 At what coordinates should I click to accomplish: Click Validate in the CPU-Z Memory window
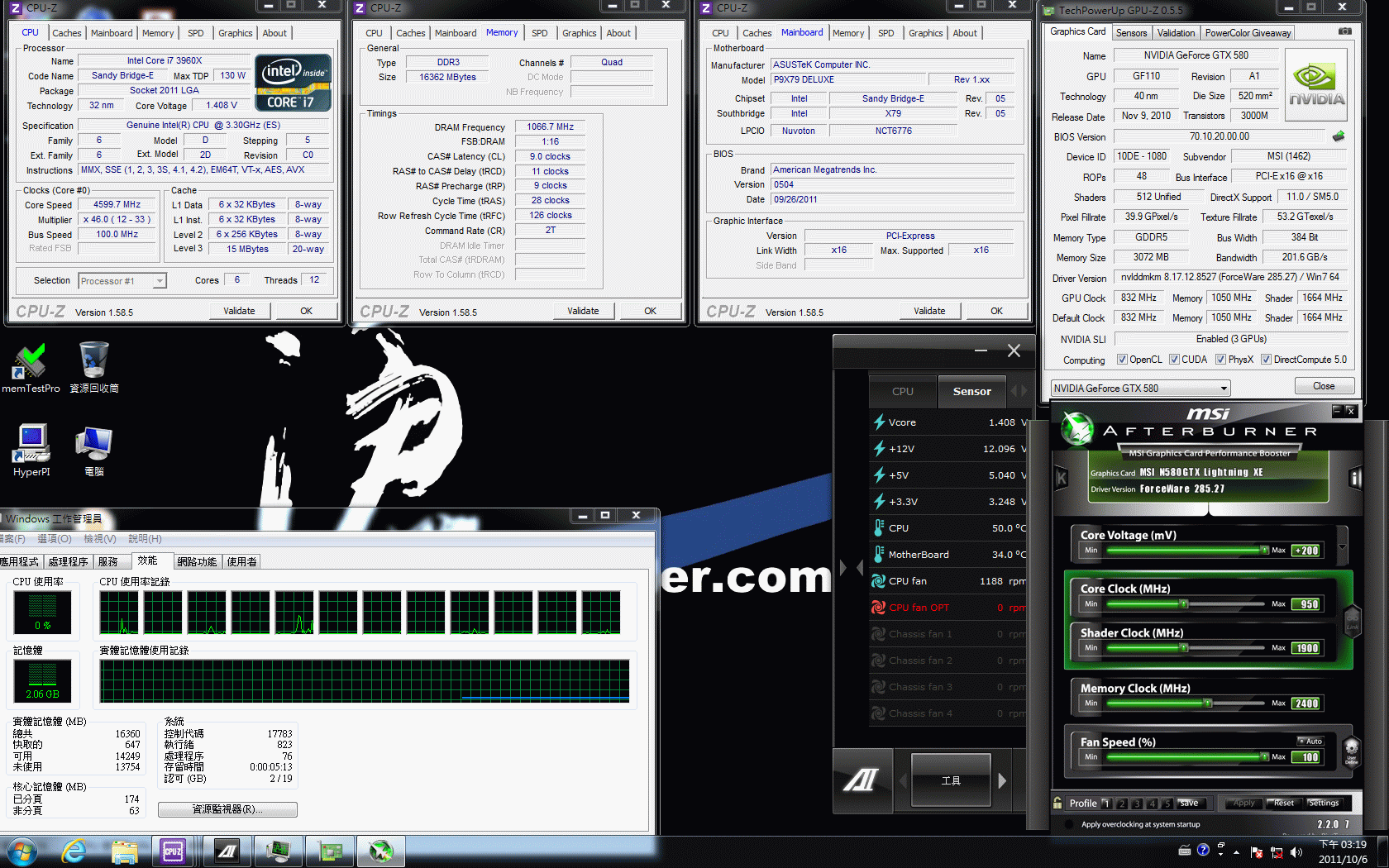pyautogui.click(x=583, y=311)
